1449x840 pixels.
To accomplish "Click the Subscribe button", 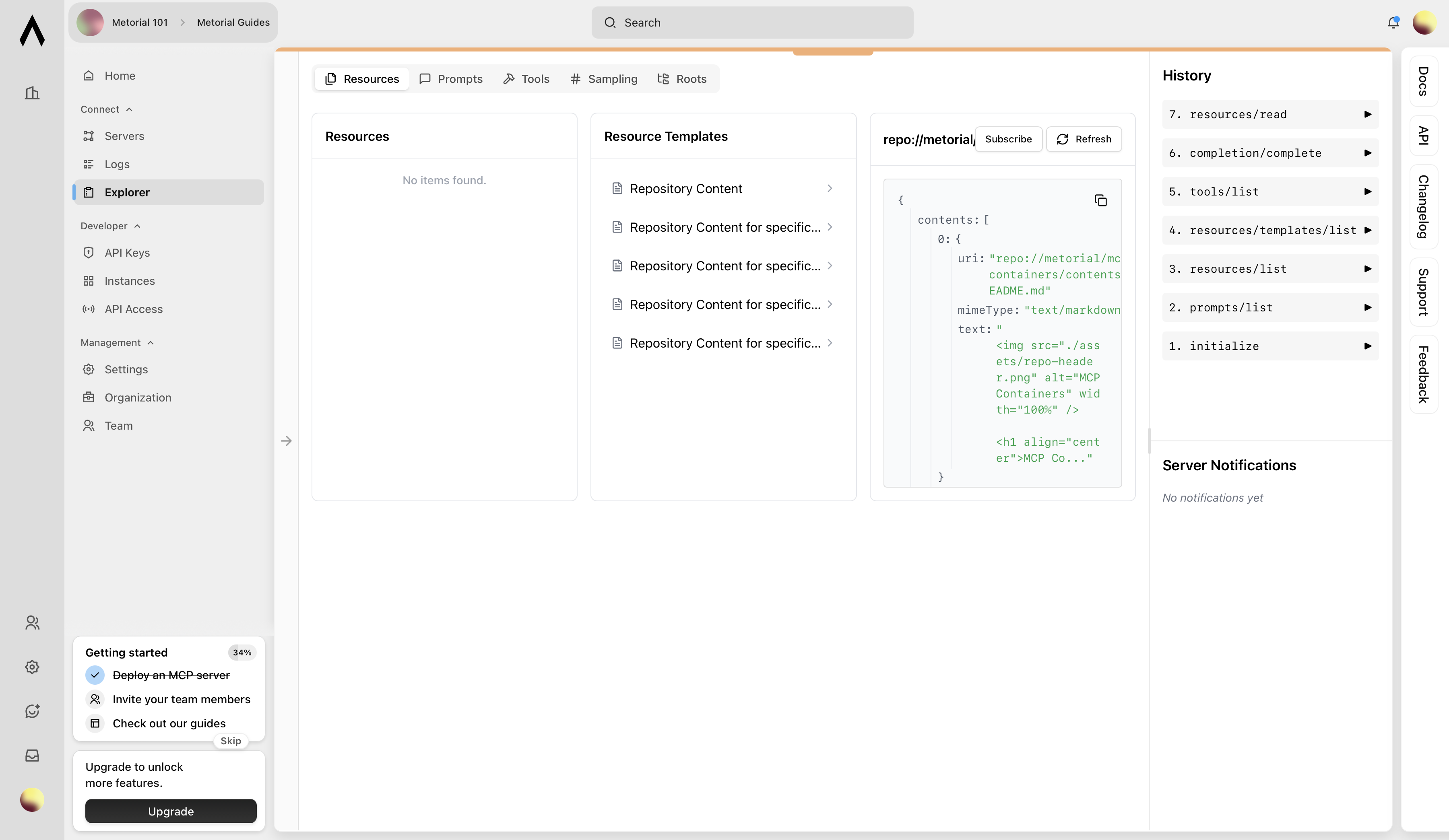I will (x=1008, y=139).
